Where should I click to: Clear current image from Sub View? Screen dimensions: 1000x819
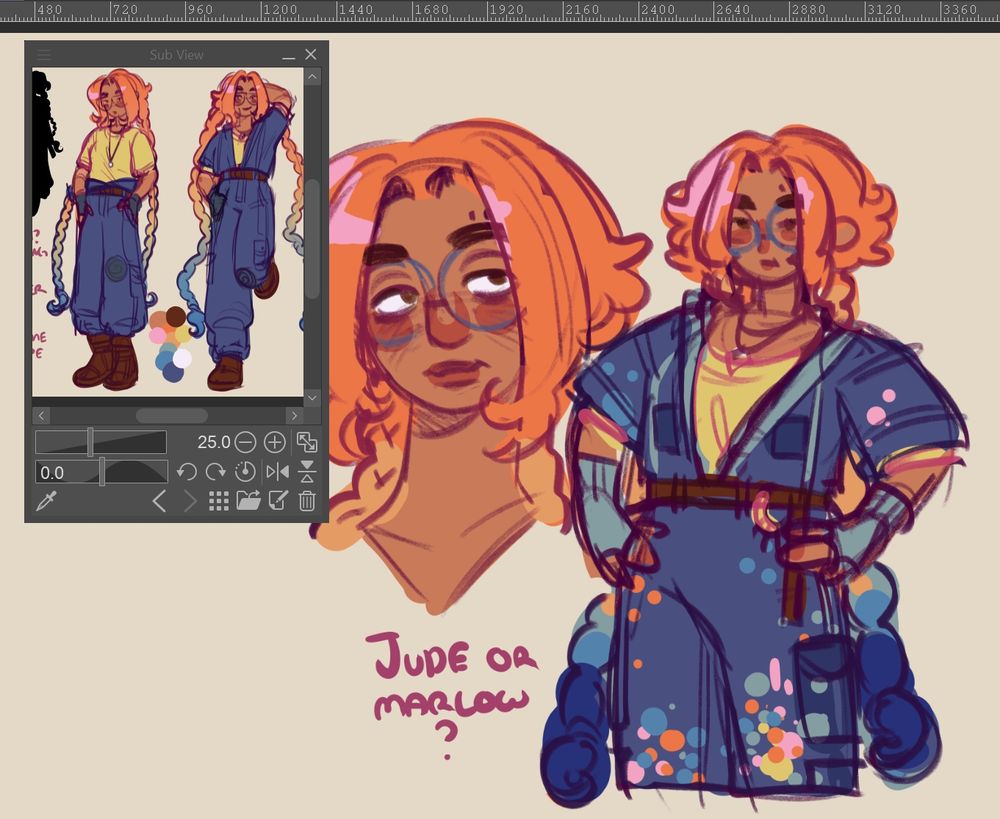click(x=307, y=501)
